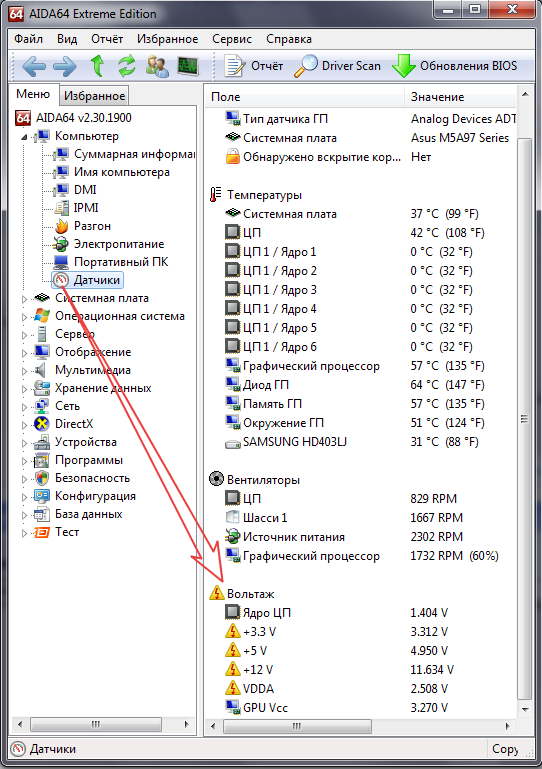The image size is (542, 769).
Task: Click the Тест icon in tree
Action: pyautogui.click(x=42, y=532)
